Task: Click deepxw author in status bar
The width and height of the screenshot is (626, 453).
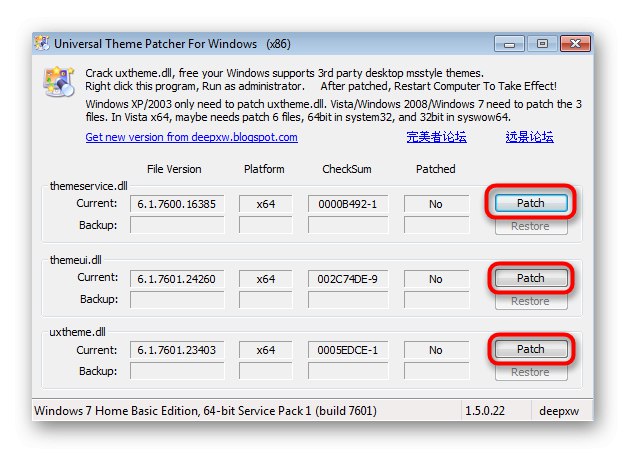Action: pyautogui.click(x=559, y=411)
